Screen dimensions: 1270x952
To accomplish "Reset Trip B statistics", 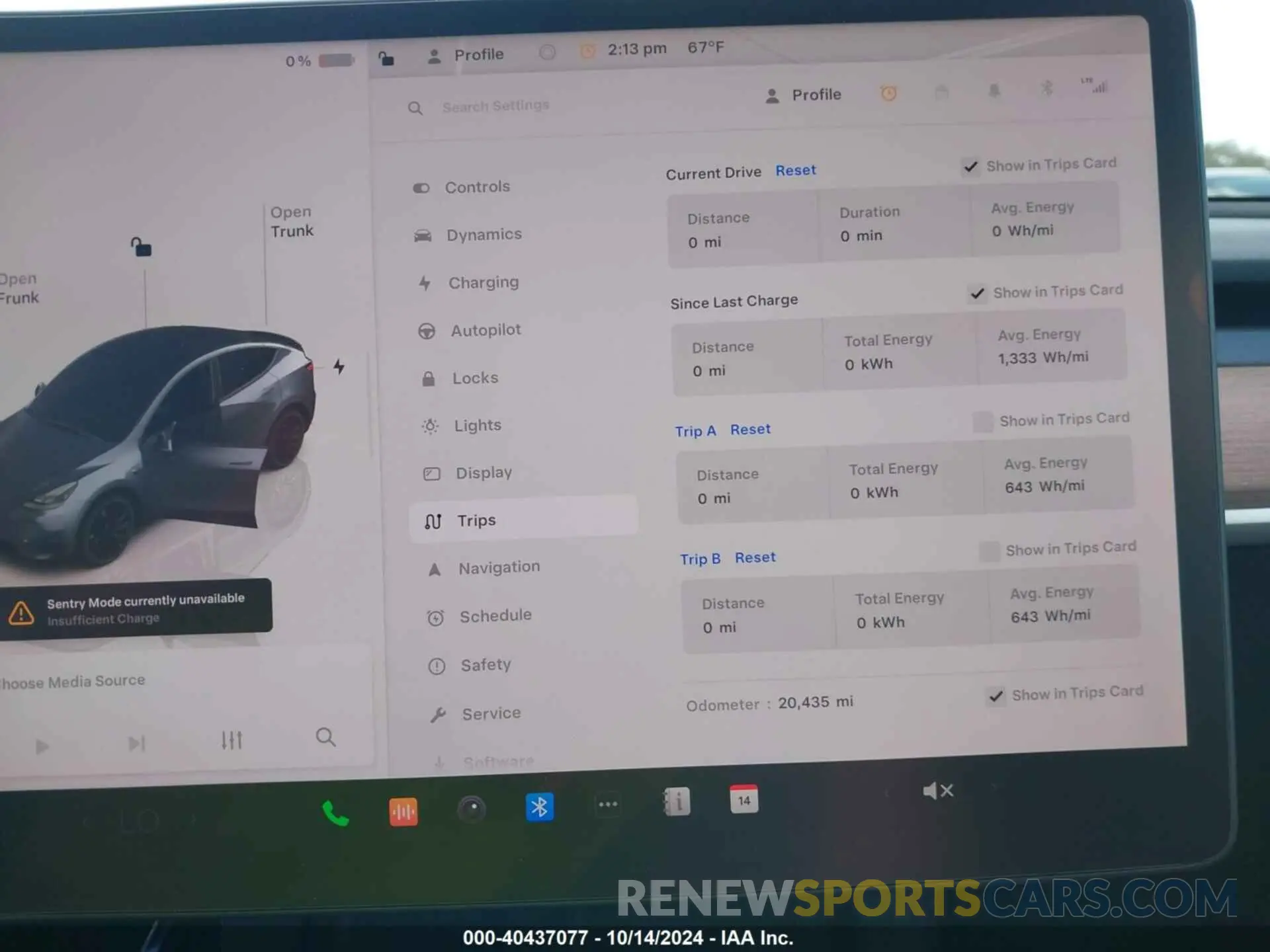I will pyautogui.click(x=755, y=558).
